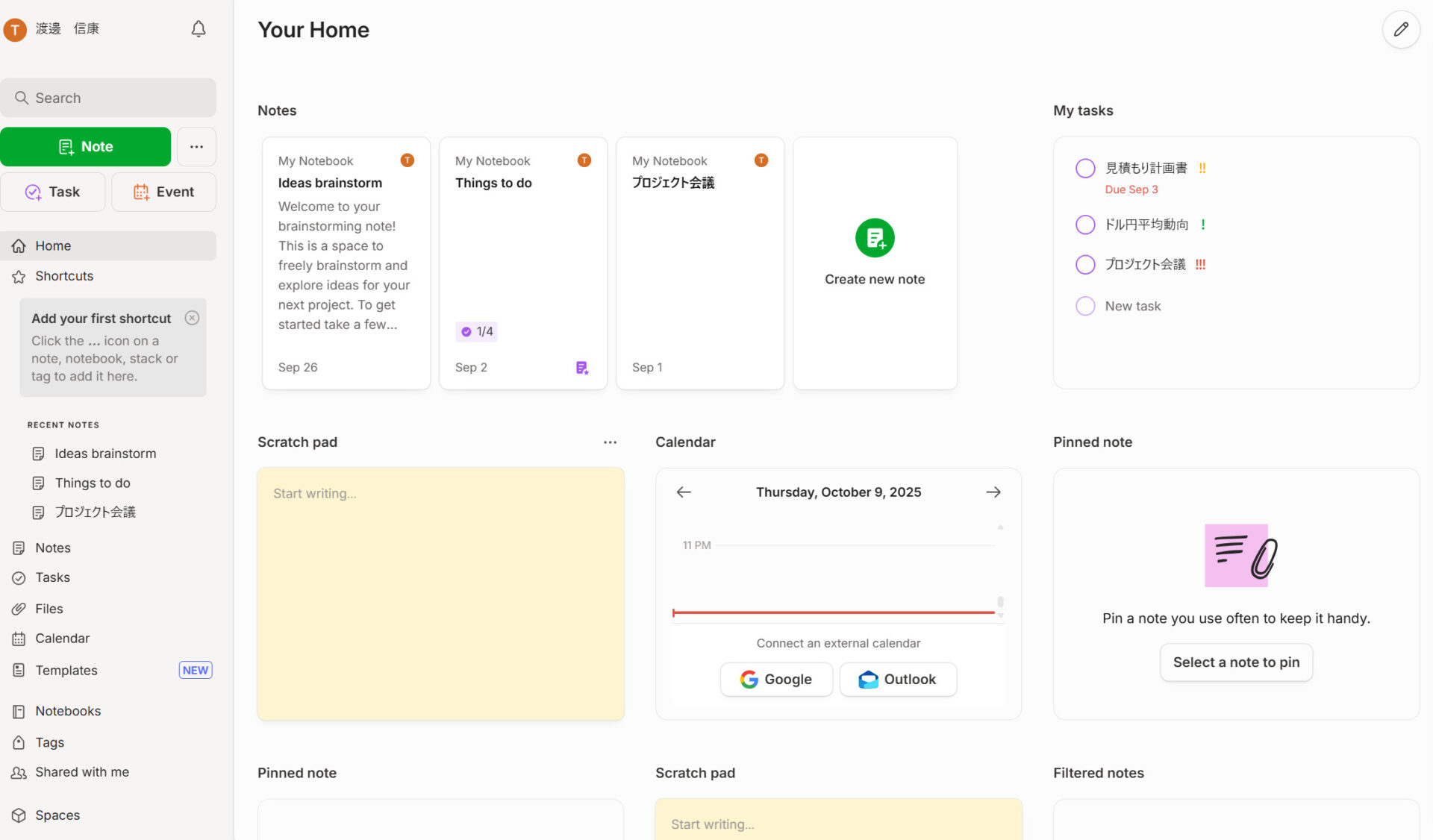Image resolution: width=1433 pixels, height=840 pixels.
Task: Click the Select a note to pin button
Action: coord(1236,662)
